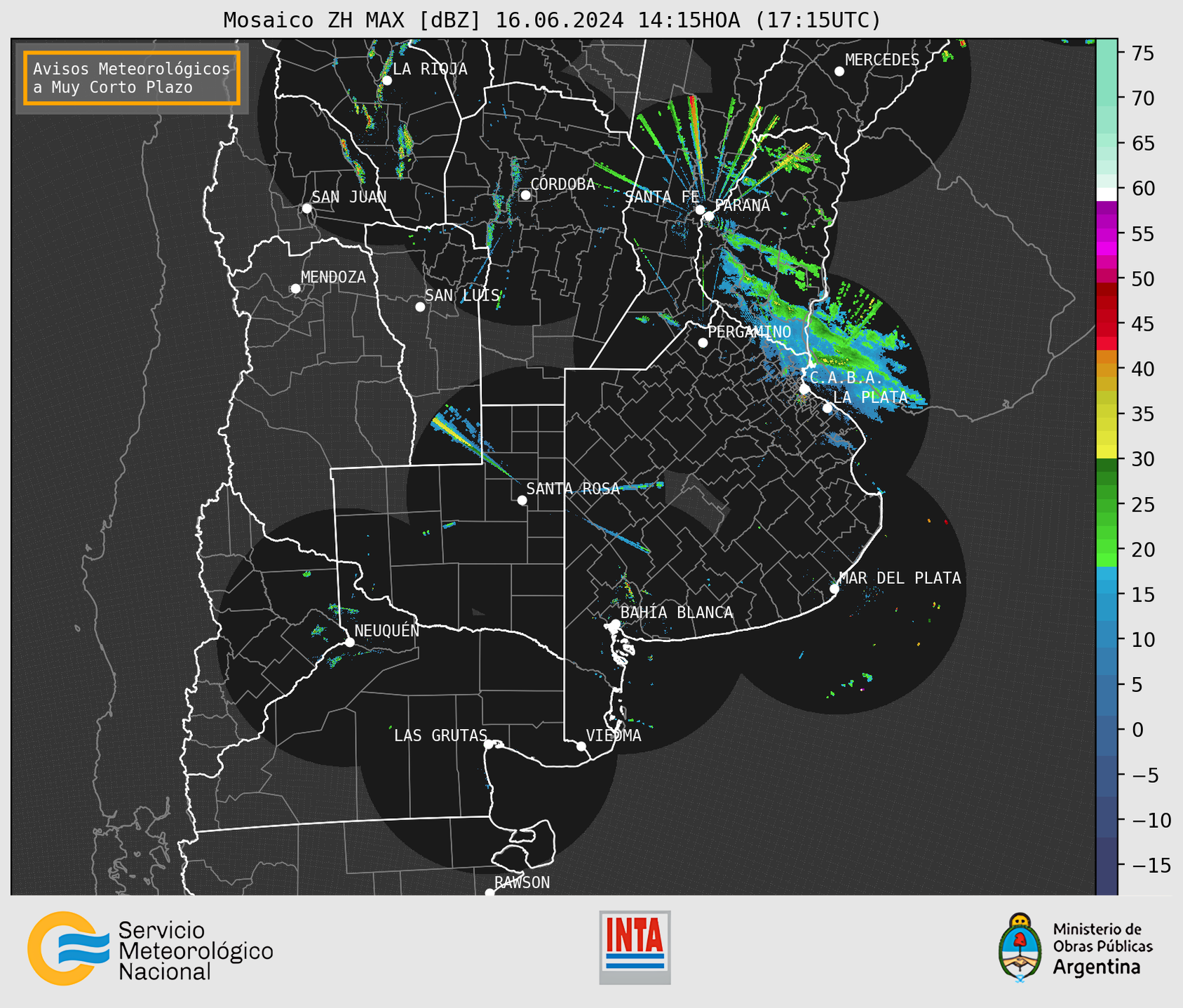Click the yellow 30 dBZ band on colorbar
The image size is (1183, 1008).
click(1107, 452)
